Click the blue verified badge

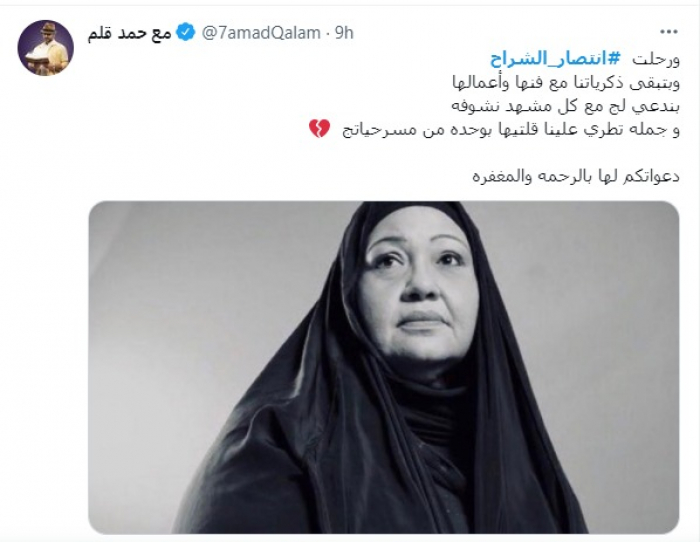[186, 33]
